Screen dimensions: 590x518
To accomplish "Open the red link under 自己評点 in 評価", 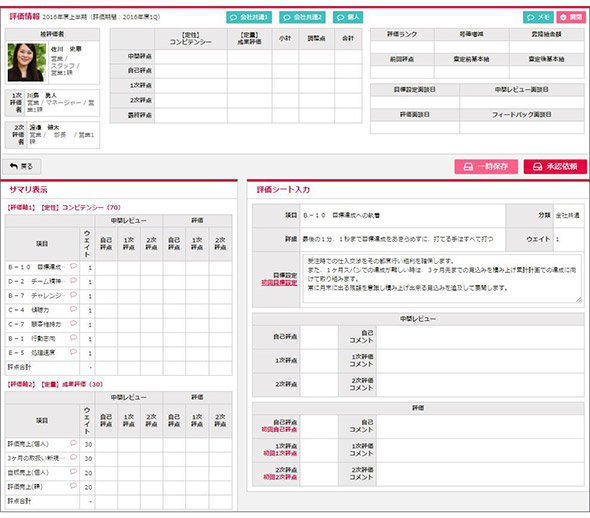I will pos(279,430).
